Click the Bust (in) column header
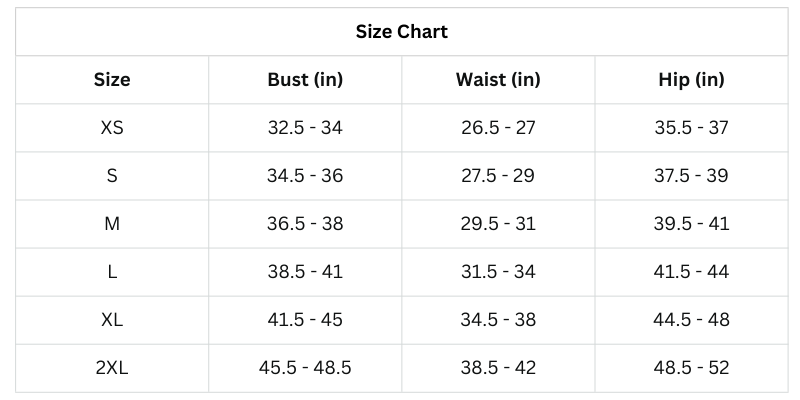 tap(305, 79)
